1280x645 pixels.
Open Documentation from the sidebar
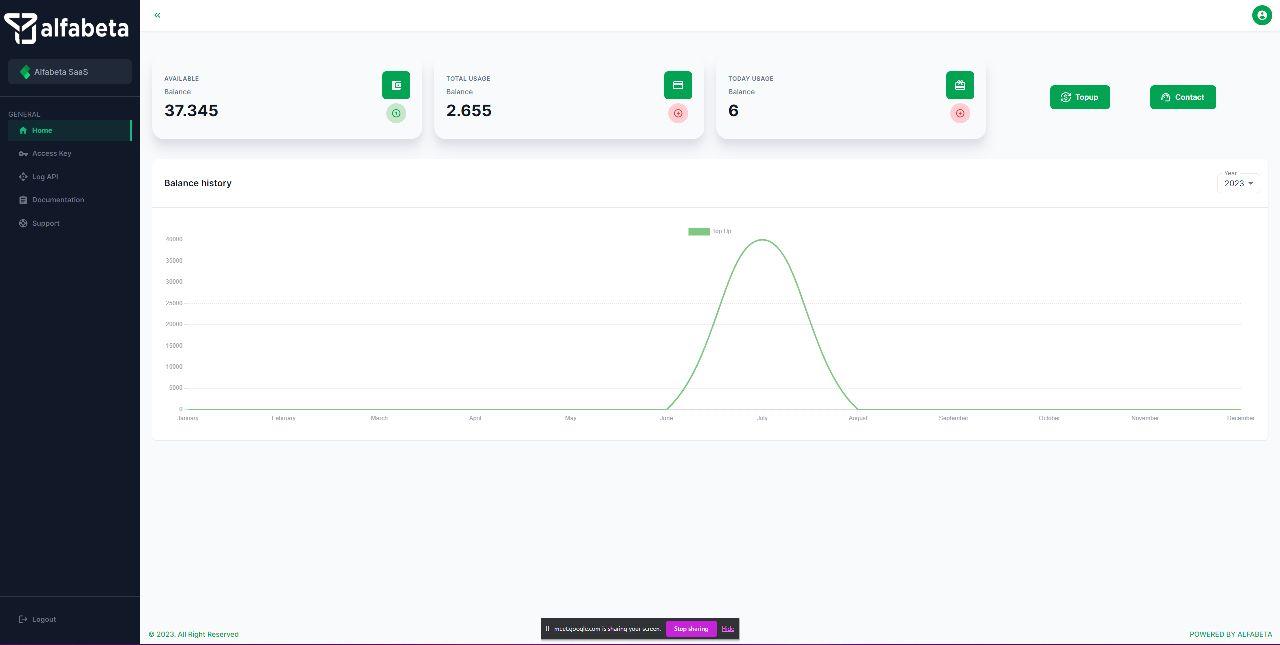57,200
